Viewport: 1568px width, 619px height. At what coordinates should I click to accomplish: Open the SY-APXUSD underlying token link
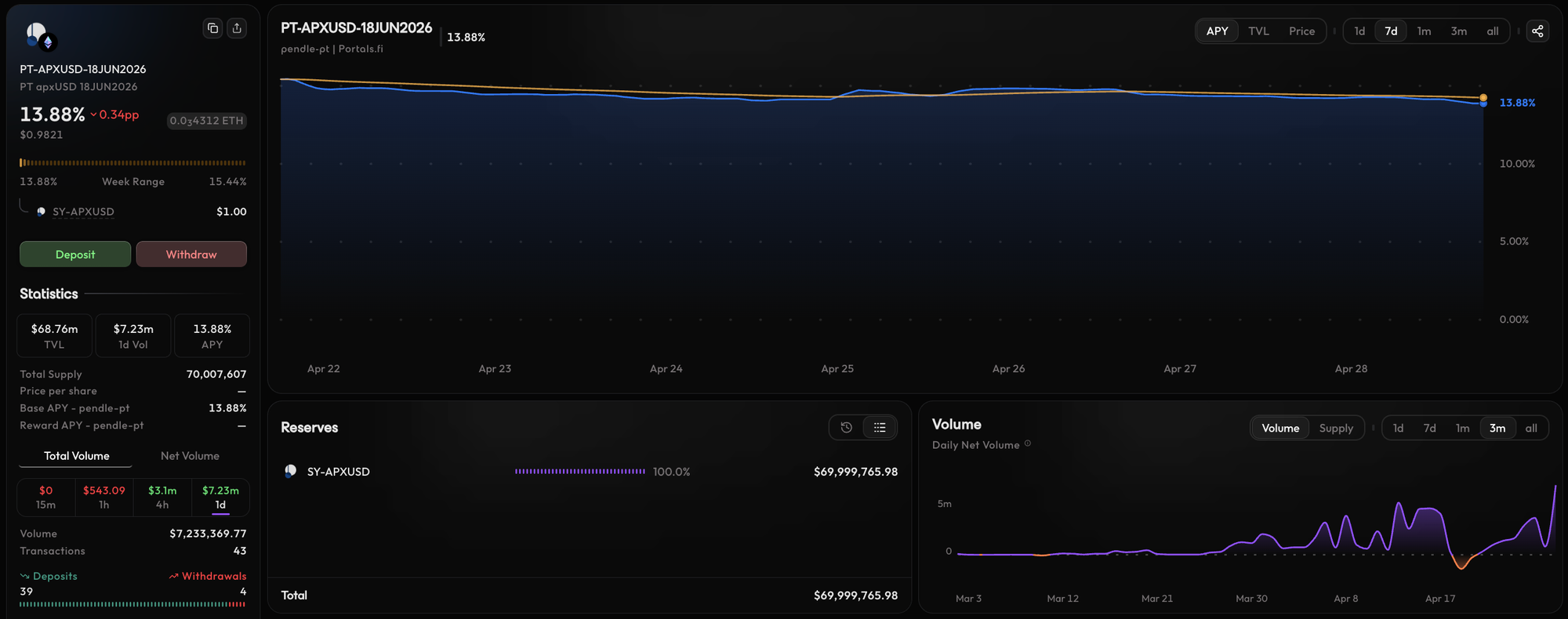click(83, 212)
